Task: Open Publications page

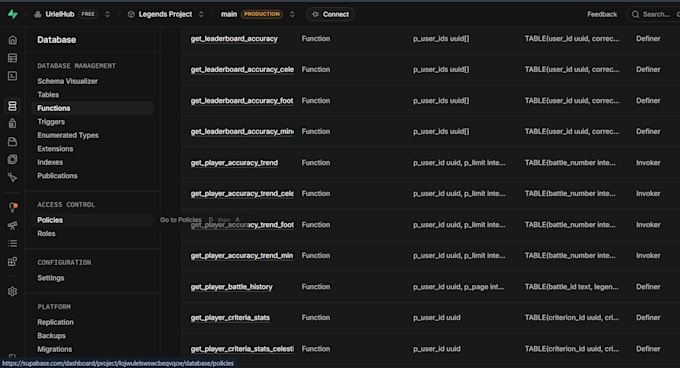Action: [x=57, y=176]
